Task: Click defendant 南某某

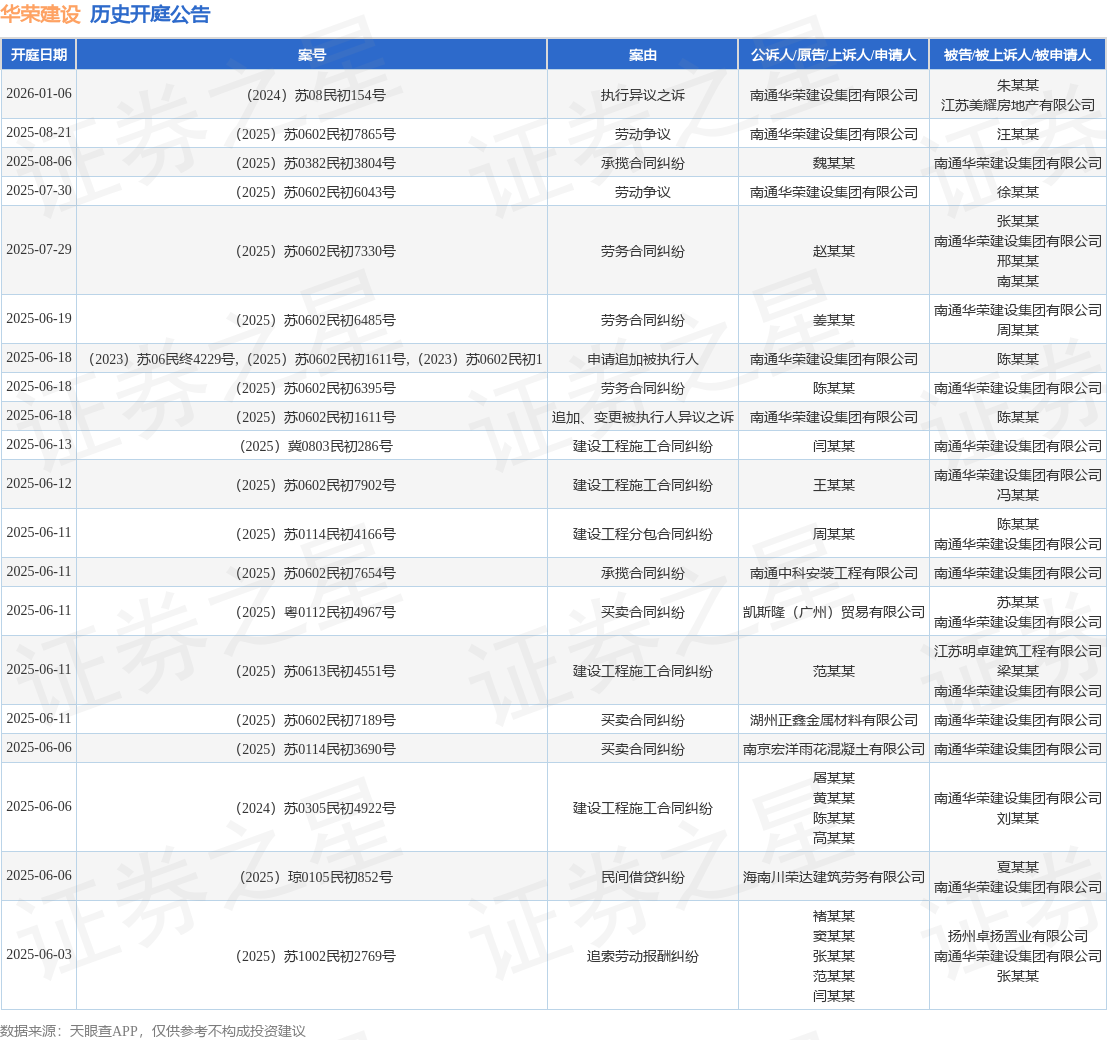Action: pyautogui.click(x=1017, y=281)
